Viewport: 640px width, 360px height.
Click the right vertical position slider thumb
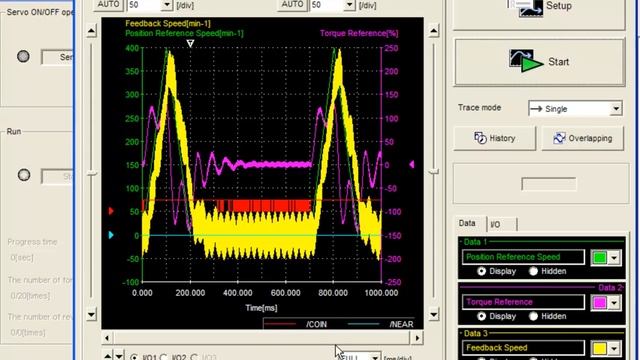point(433,172)
